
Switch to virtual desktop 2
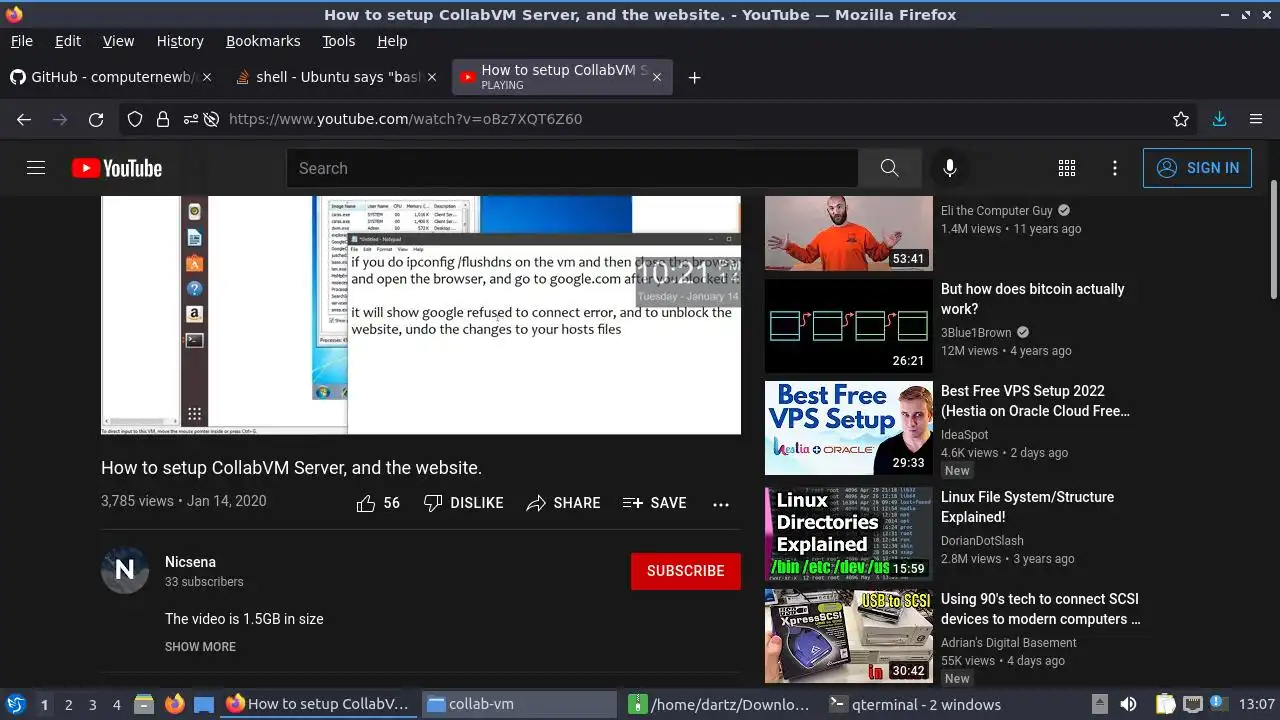coord(68,704)
